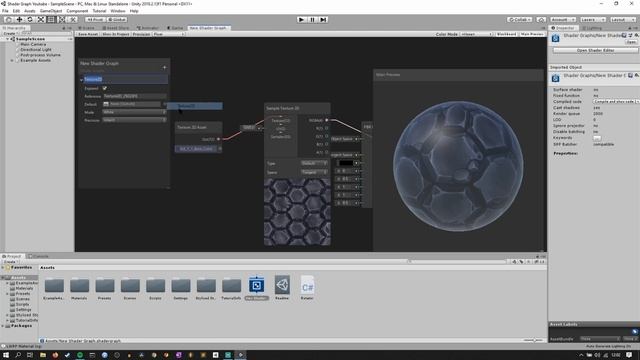This screenshot has width=640, height=360.
Task: Select the New Shader Graph asset icon
Action: (256, 285)
